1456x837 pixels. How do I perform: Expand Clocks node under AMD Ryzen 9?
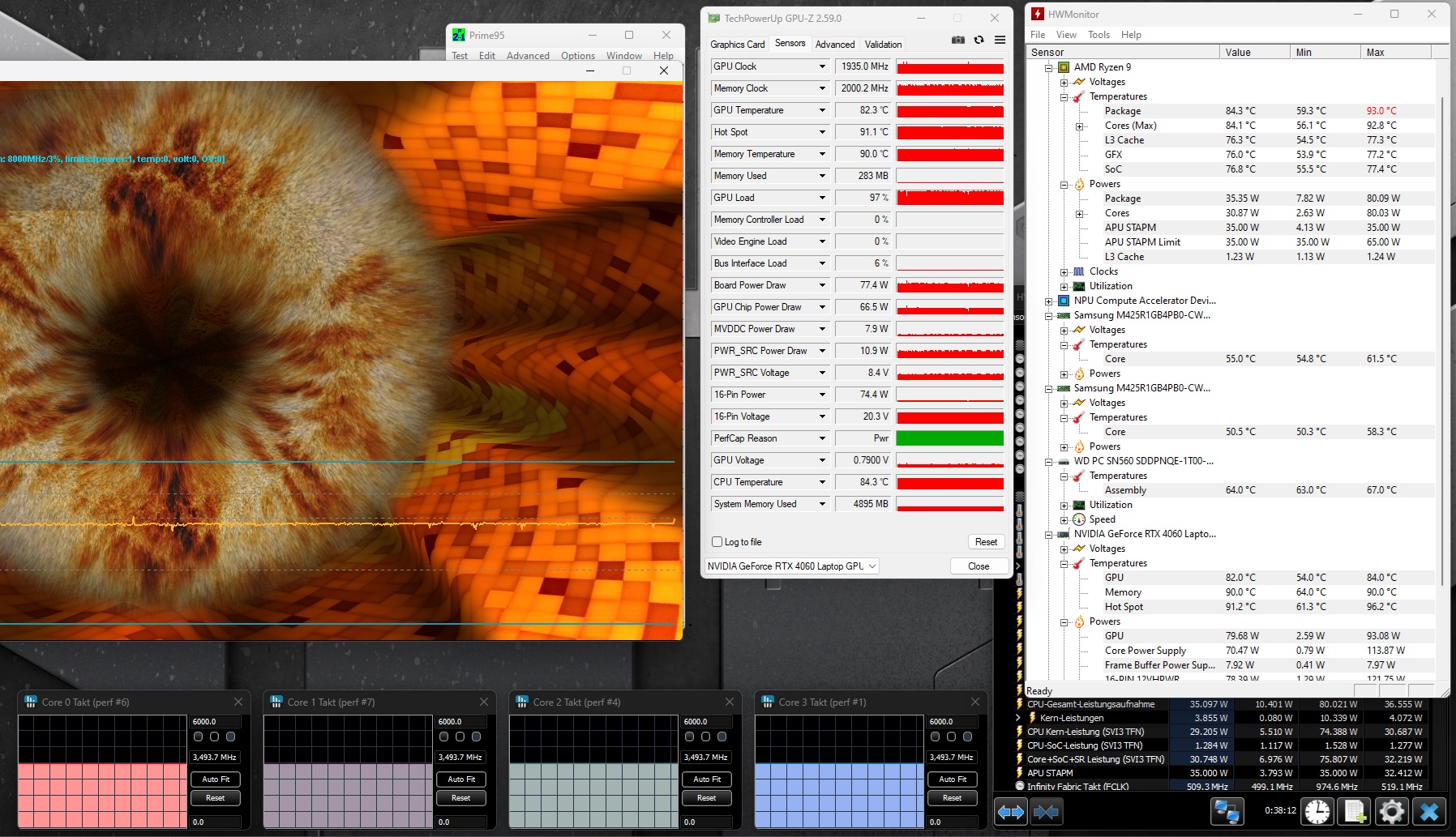tap(1064, 272)
